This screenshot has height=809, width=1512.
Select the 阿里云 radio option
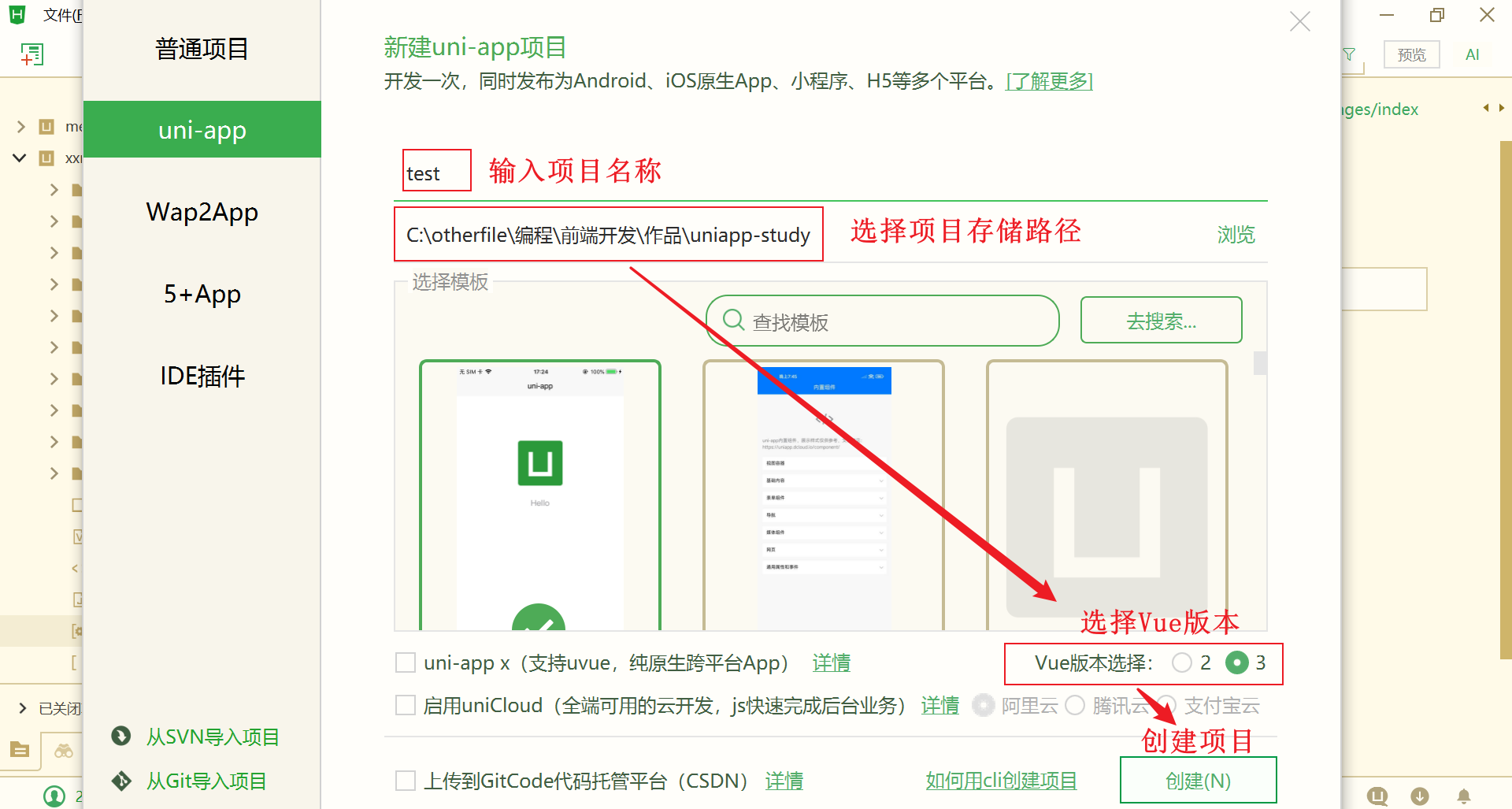pyautogui.click(x=983, y=705)
